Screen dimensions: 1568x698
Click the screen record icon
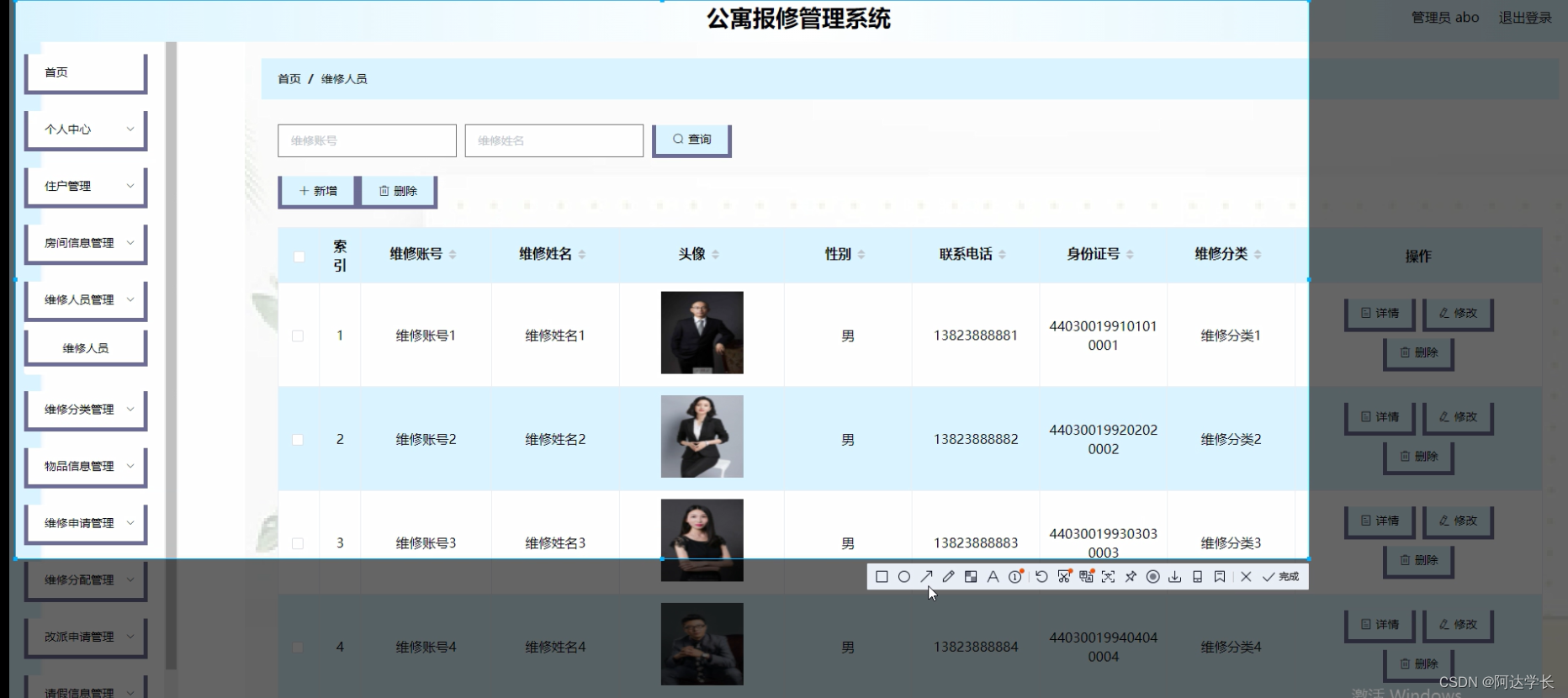click(x=1153, y=577)
